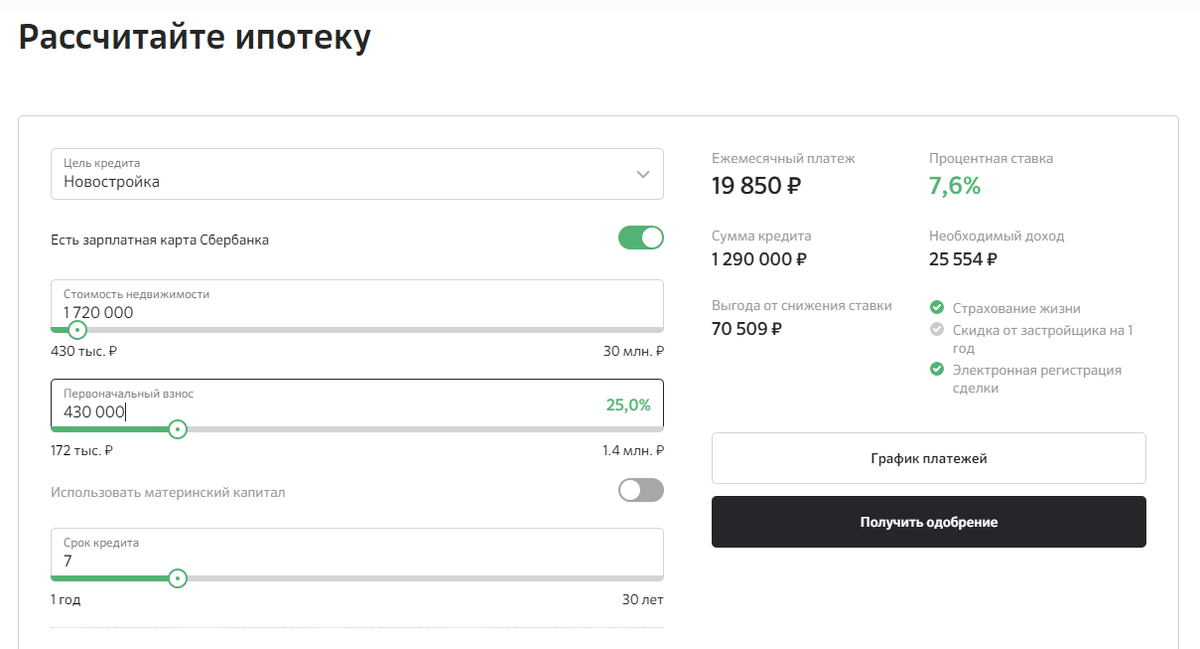Screen dimensions: 1200x649
Task: Click the Страхование жизни option label
Action: pos(1016,308)
